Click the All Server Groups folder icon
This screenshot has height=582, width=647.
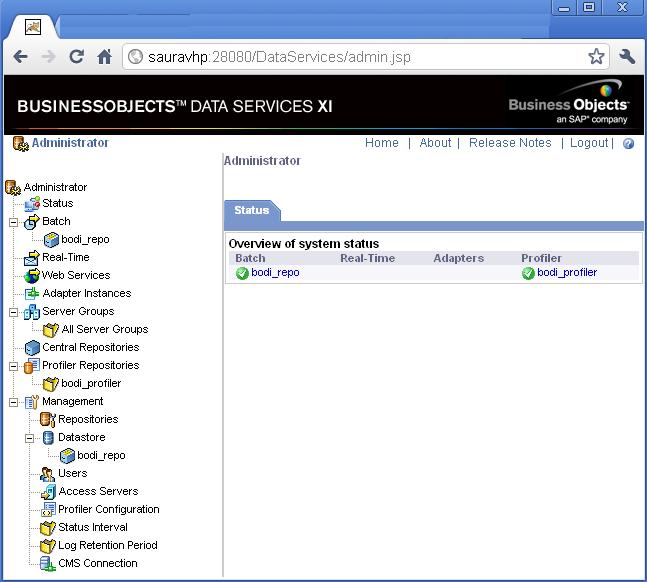coord(51,329)
